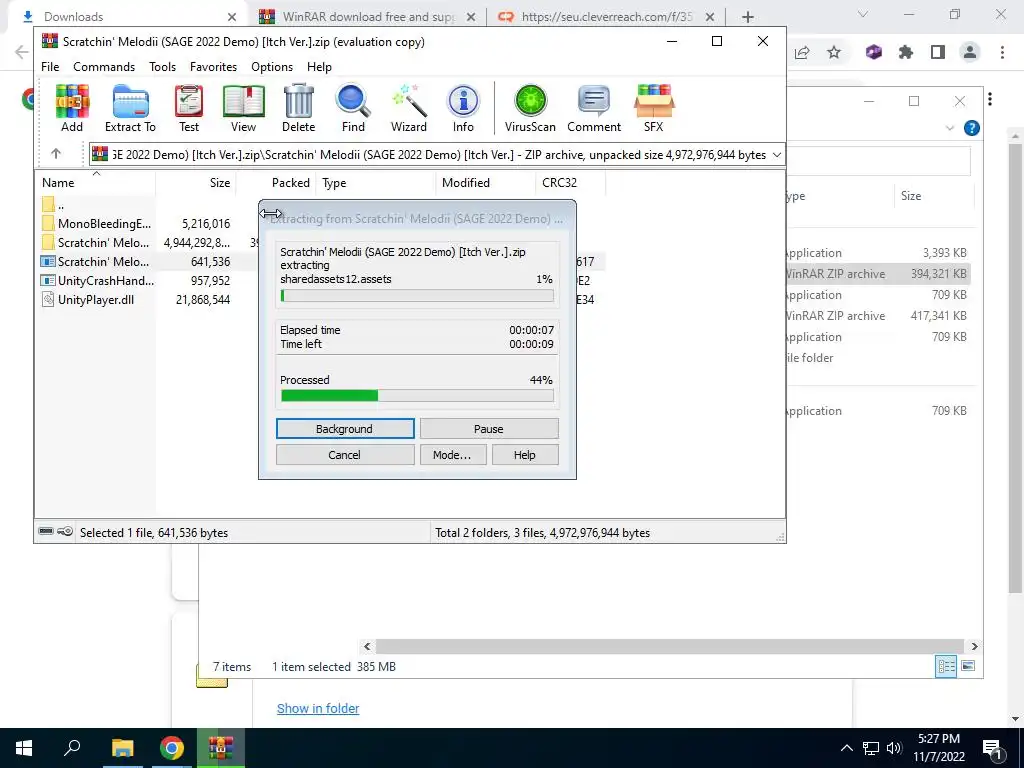This screenshot has height=768, width=1024.
Task: Sort by the Name column header
Action: pos(95,183)
